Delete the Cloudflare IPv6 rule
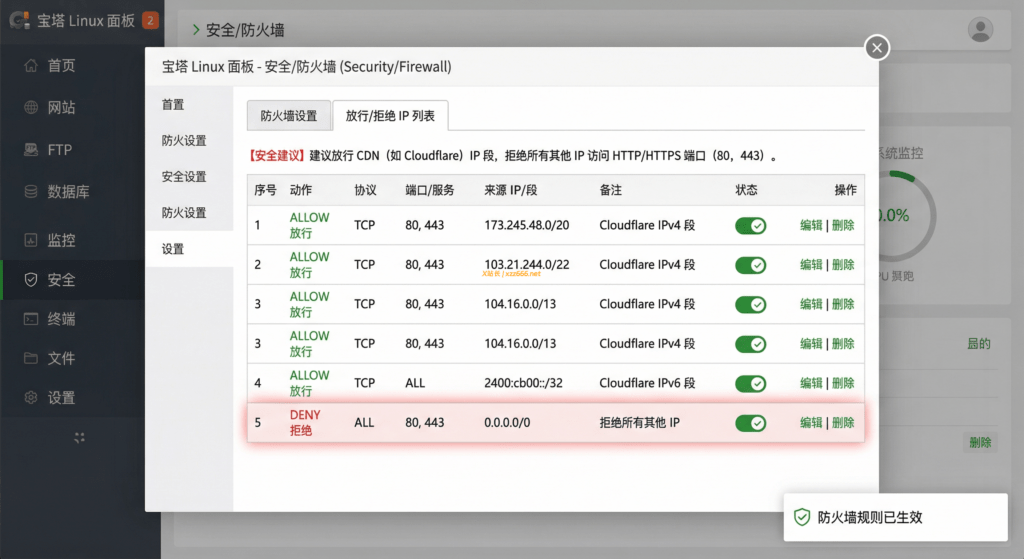The image size is (1024, 559). pyautogui.click(x=843, y=383)
